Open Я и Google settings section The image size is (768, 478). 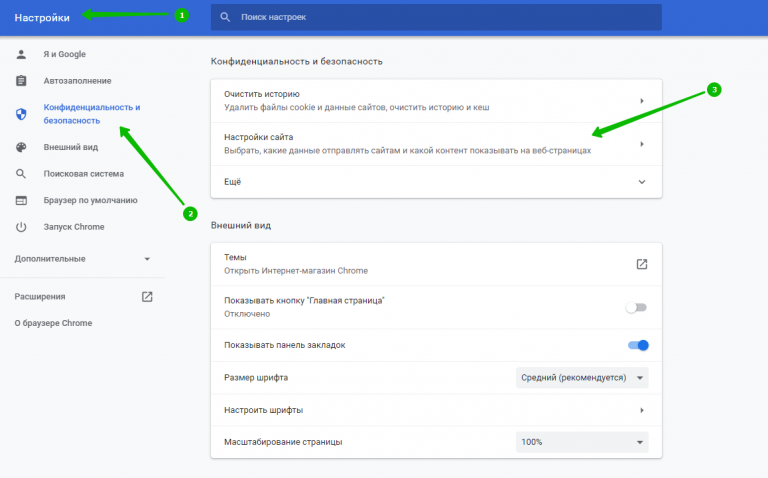click(64, 54)
